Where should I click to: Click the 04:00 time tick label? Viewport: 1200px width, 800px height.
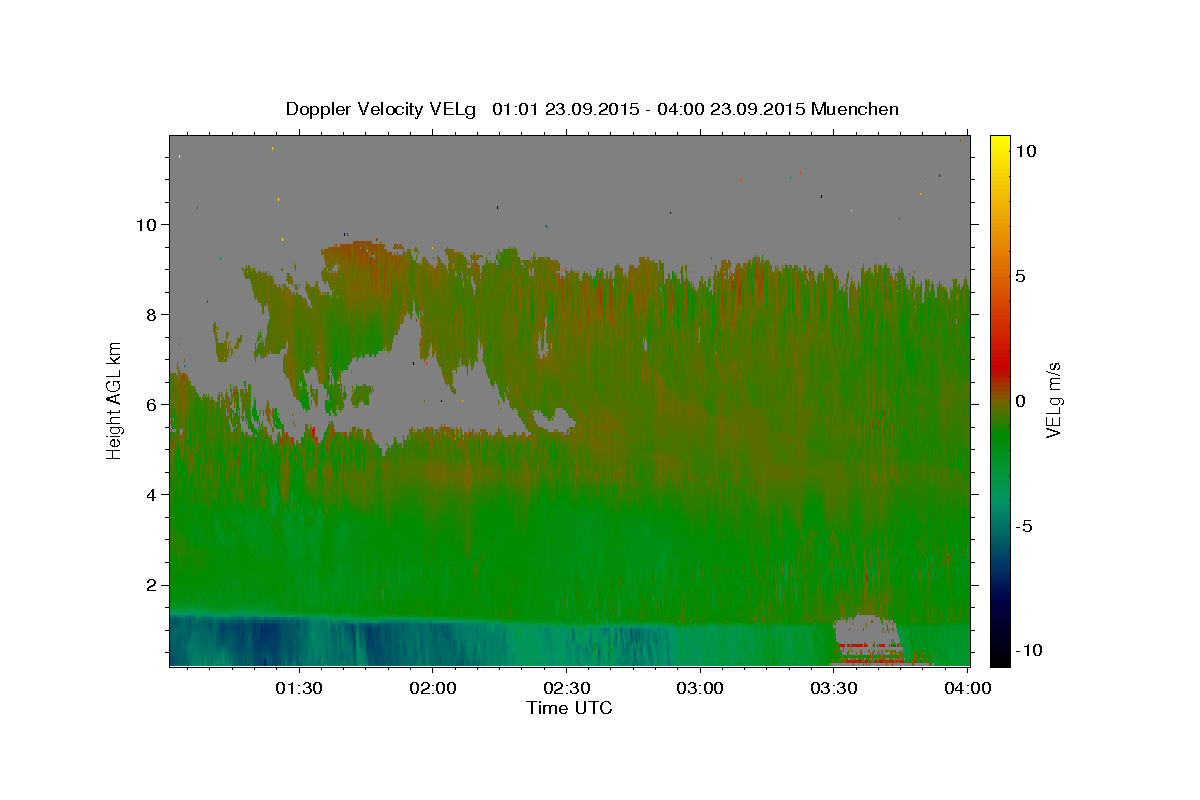(967, 689)
